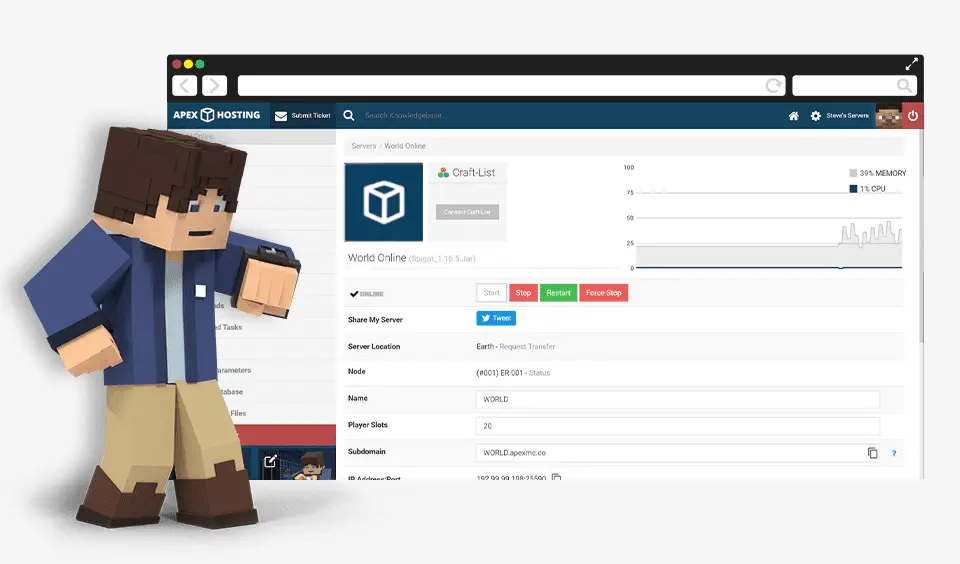Image resolution: width=960 pixels, height=564 pixels.
Task: Toggle the 39% MEMORY legend swatch
Action: click(853, 173)
